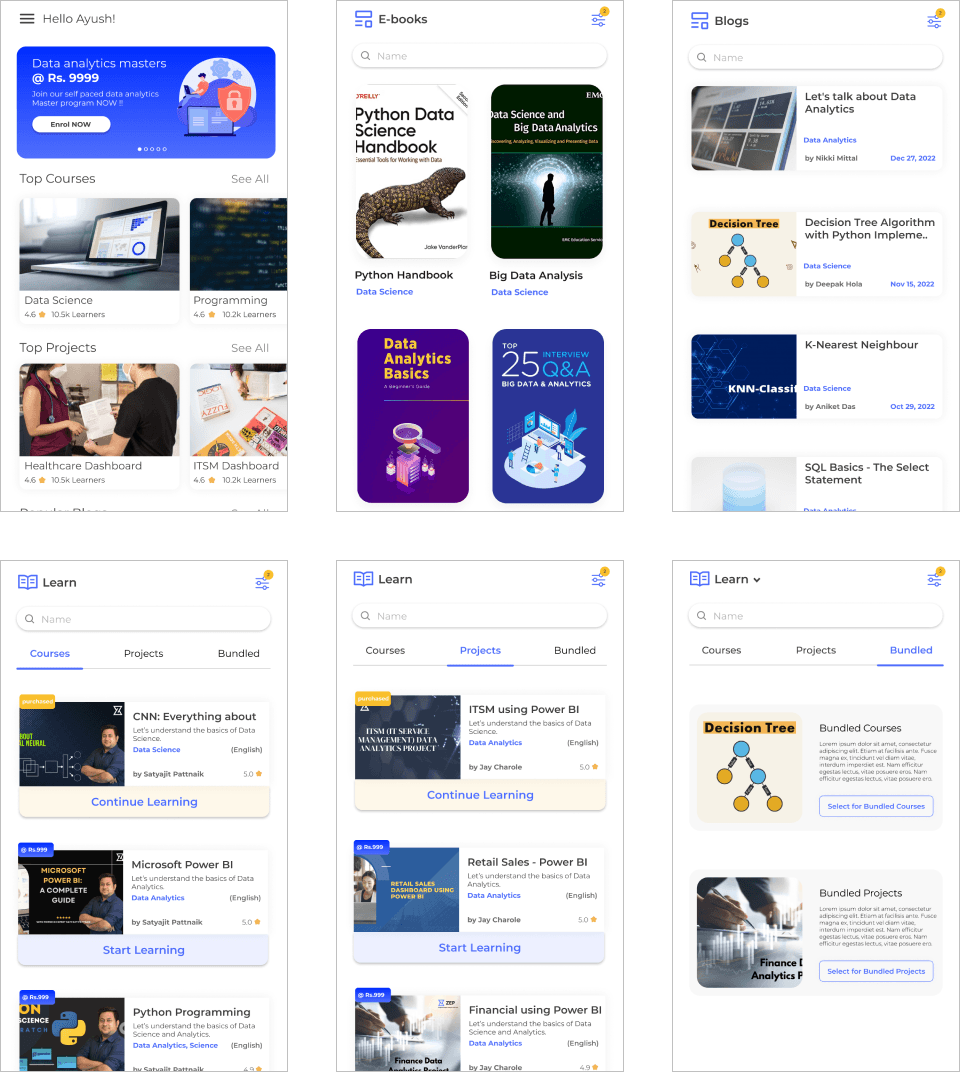Click the filter icon on the E-books screen
Viewport: 960px width, 1072px height.
coord(598,18)
